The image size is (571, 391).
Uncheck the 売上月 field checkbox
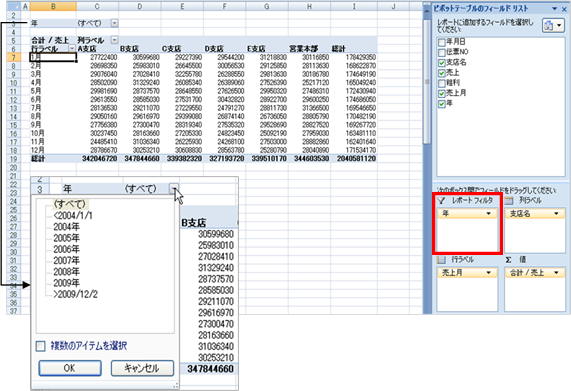click(441, 94)
